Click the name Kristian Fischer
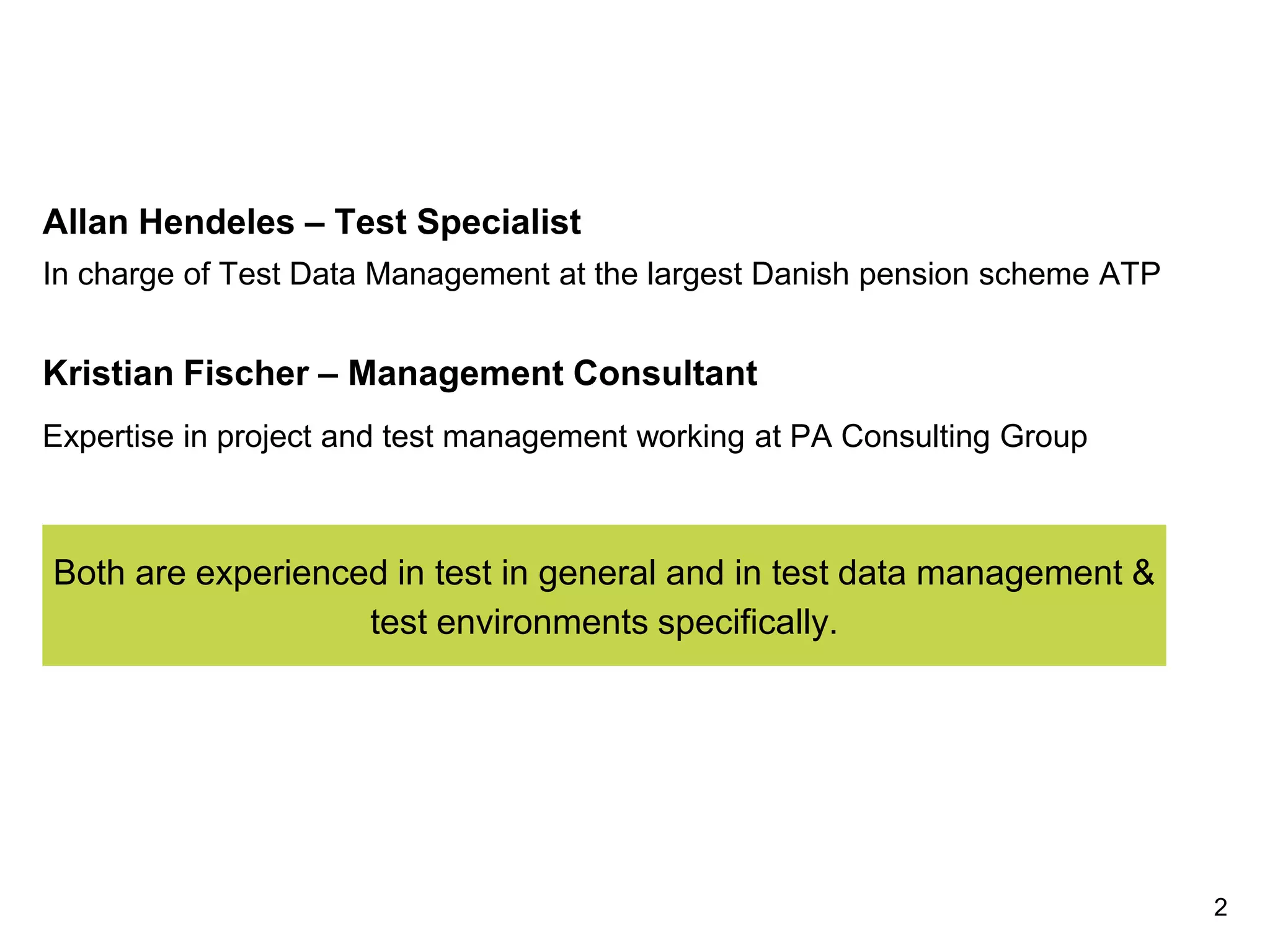The width and height of the screenshot is (1270, 952). click(175, 373)
